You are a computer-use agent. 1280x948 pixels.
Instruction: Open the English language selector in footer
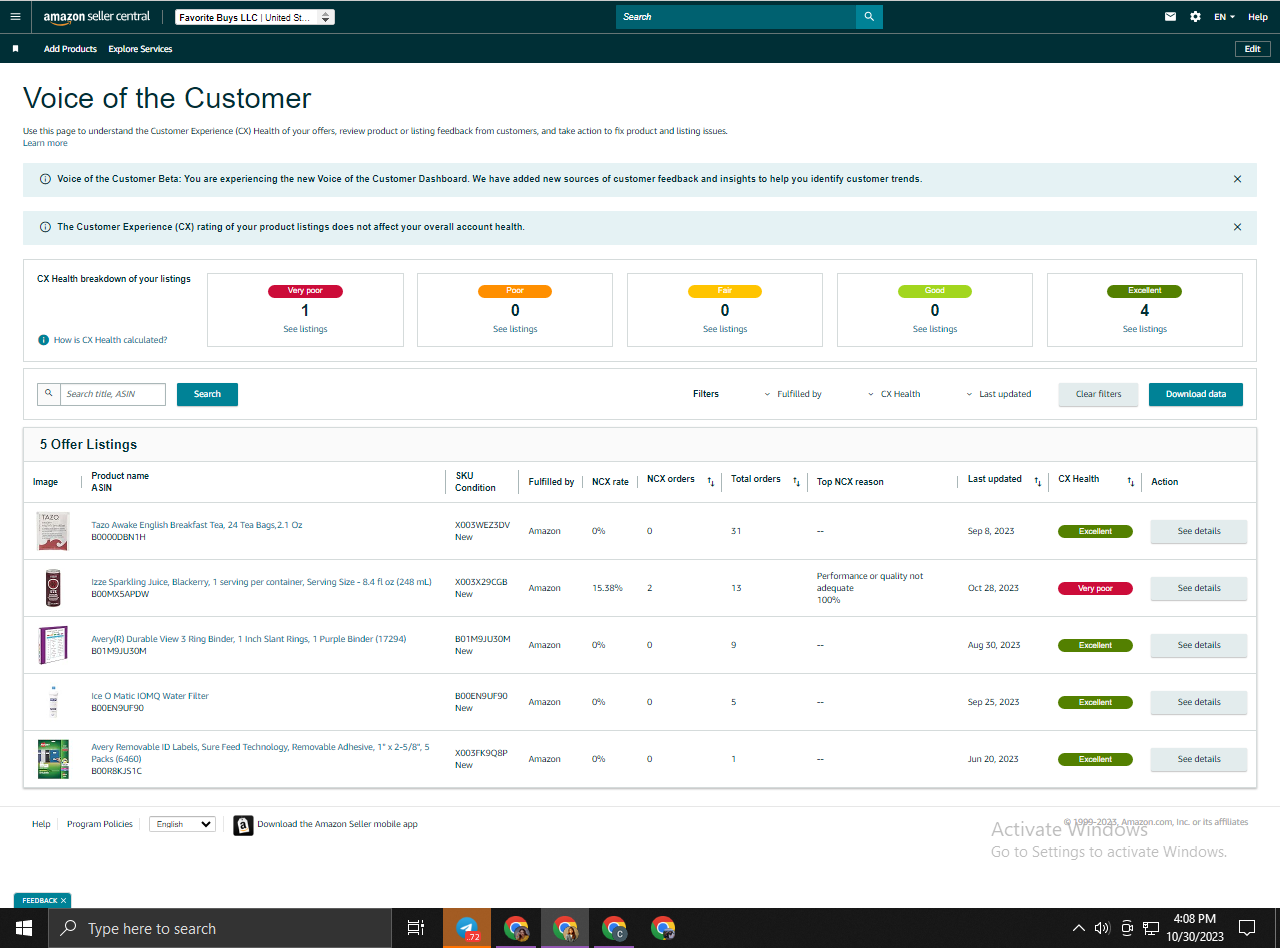tap(182, 824)
